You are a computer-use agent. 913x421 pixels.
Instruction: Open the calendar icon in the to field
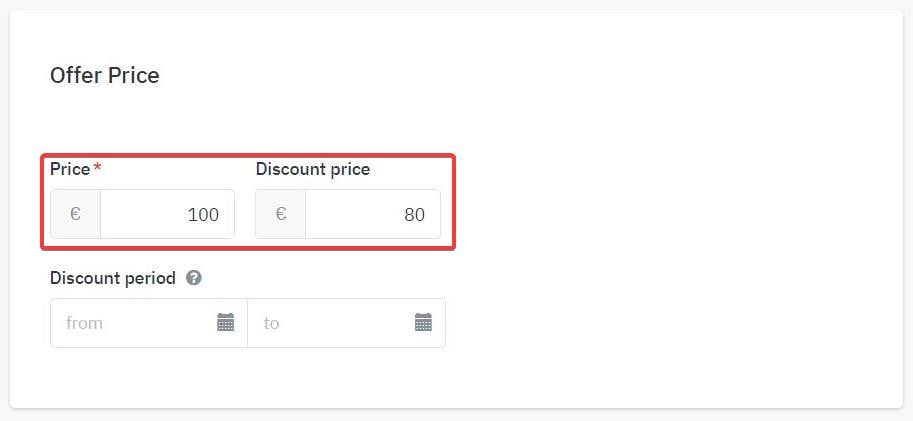[423, 322]
